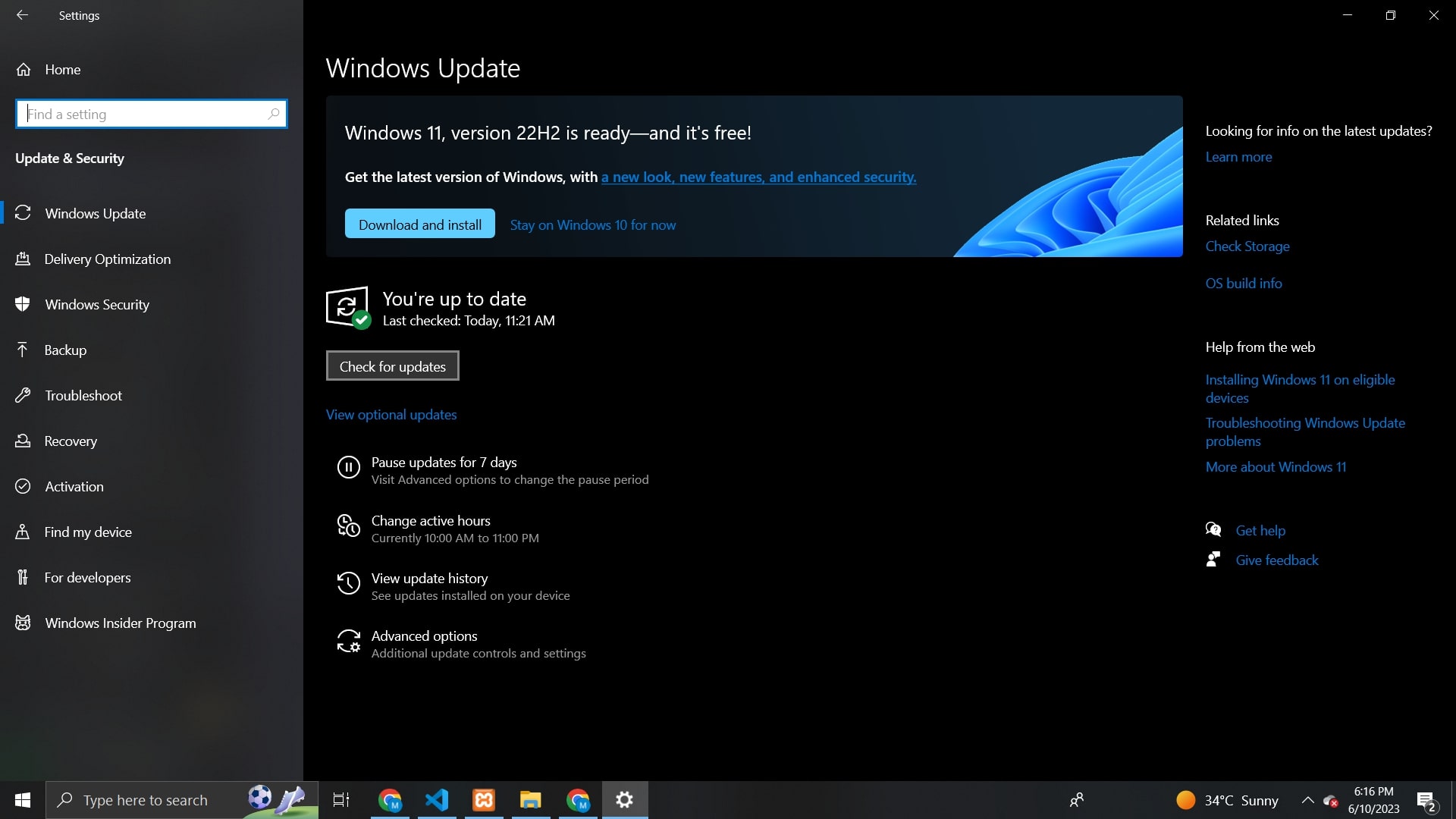Viewport: 1456px width, 819px height.
Task: Click the pause icon for Pause updates
Action: pos(348,467)
